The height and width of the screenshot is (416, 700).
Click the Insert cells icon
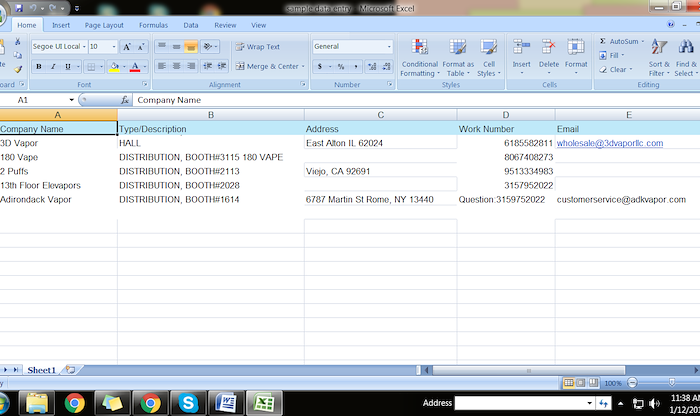pyautogui.click(x=521, y=47)
